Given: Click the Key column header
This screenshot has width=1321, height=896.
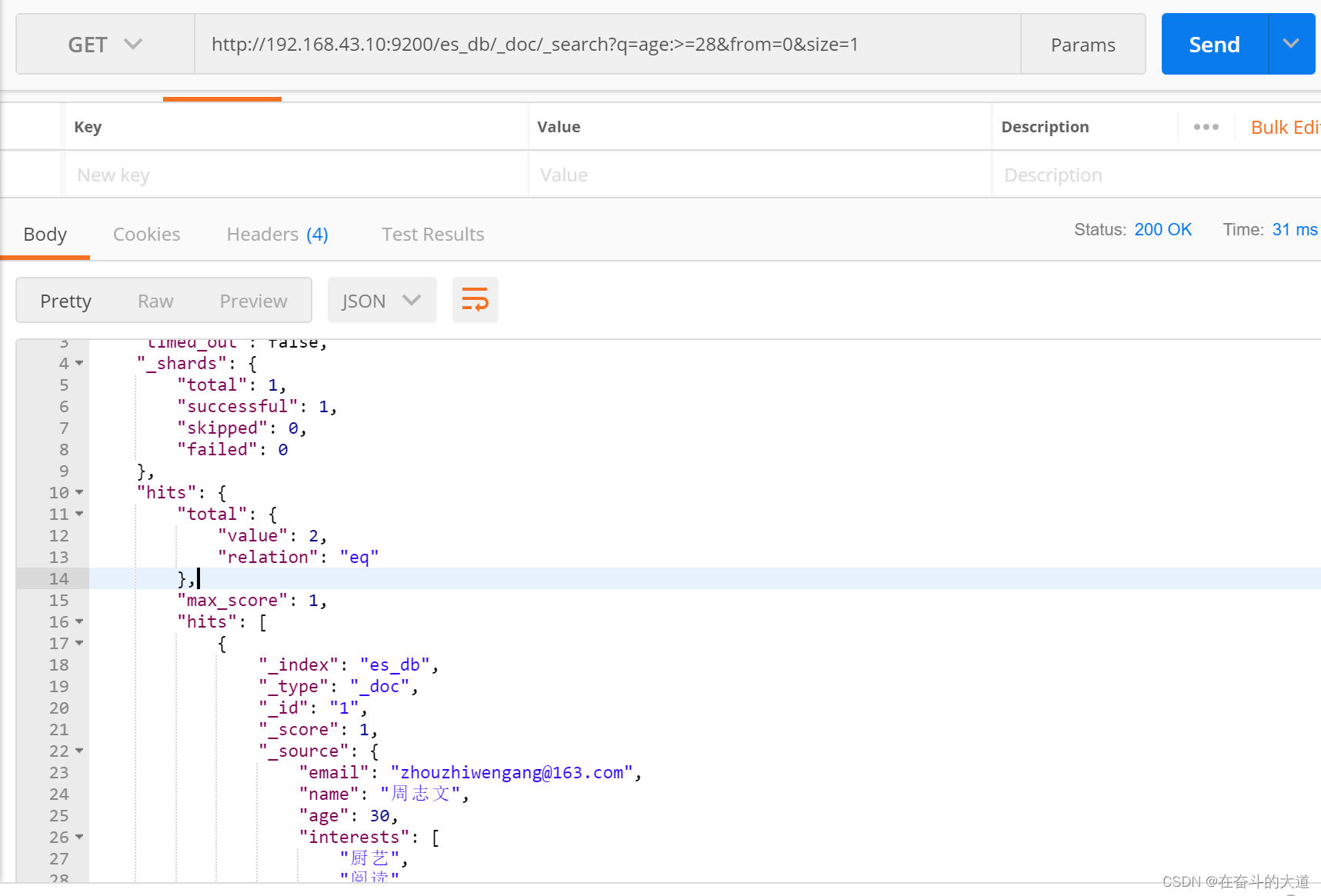Looking at the screenshot, I should point(88,127).
